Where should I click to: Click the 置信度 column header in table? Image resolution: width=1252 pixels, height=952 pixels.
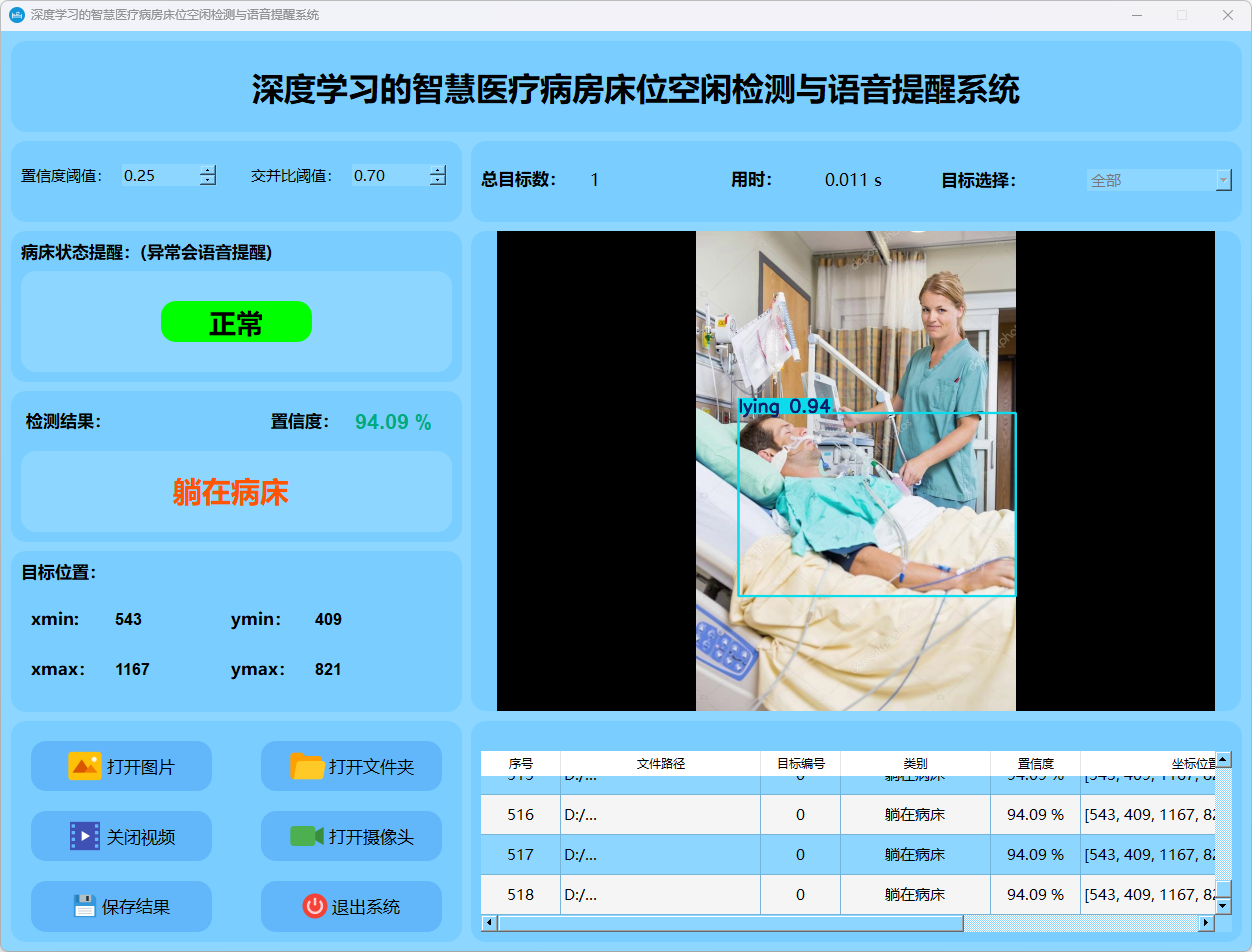[1035, 763]
